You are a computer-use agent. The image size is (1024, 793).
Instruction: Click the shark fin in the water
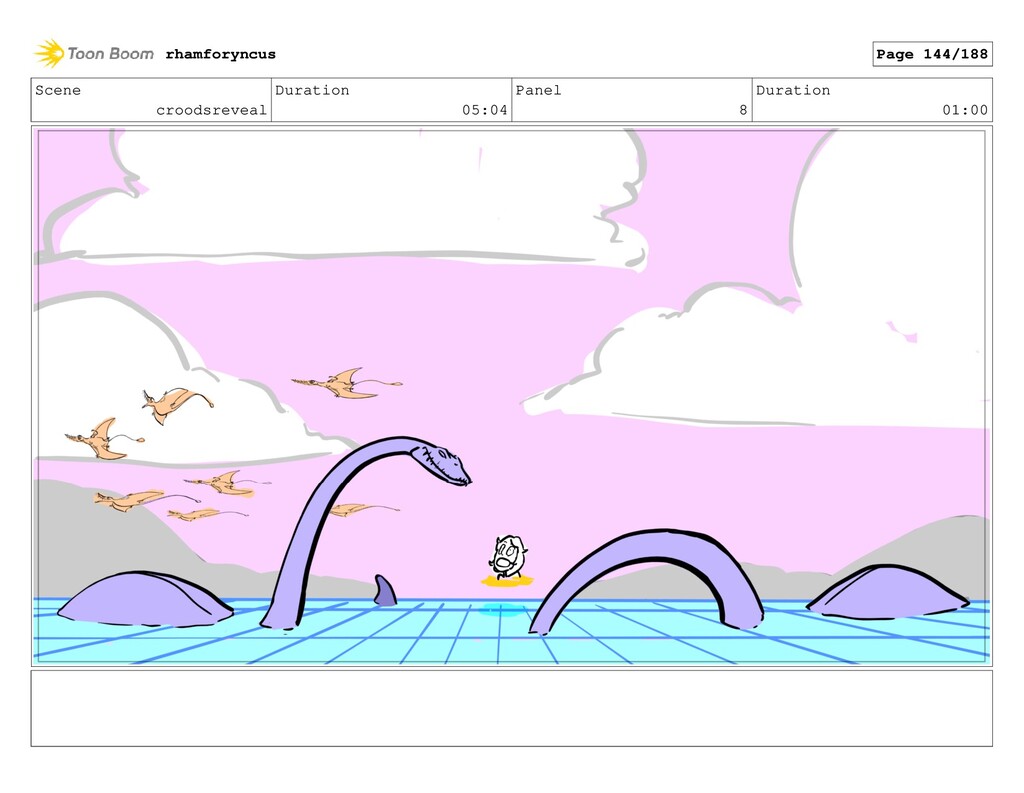(385, 590)
